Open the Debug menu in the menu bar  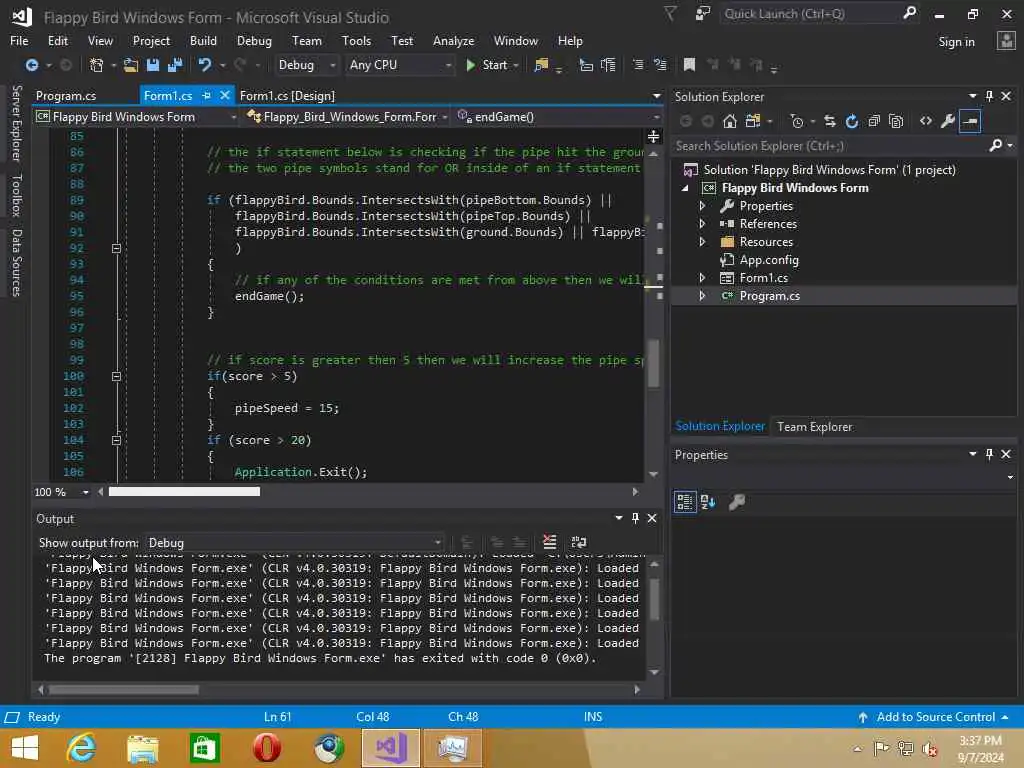[254, 40]
